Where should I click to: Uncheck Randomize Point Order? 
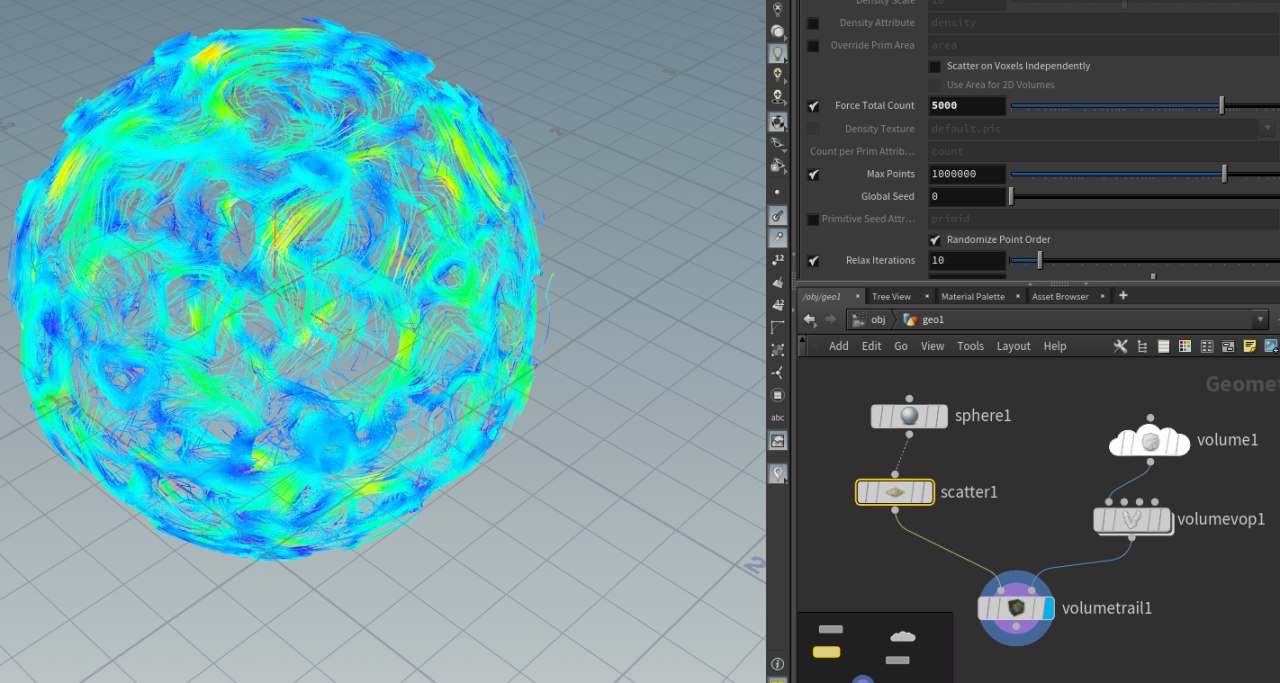pos(935,240)
